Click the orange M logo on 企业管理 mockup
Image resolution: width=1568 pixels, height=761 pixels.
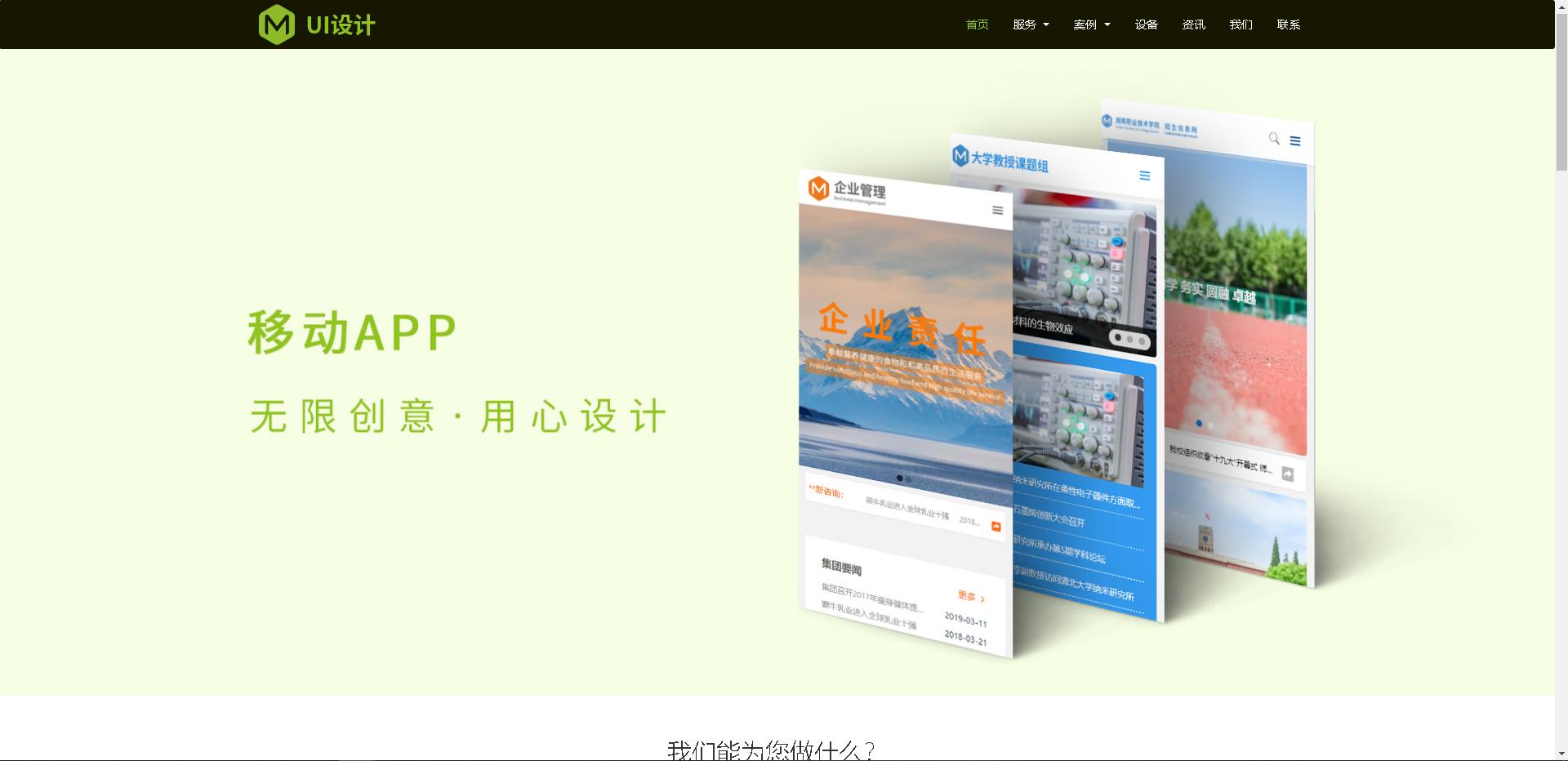click(818, 188)
